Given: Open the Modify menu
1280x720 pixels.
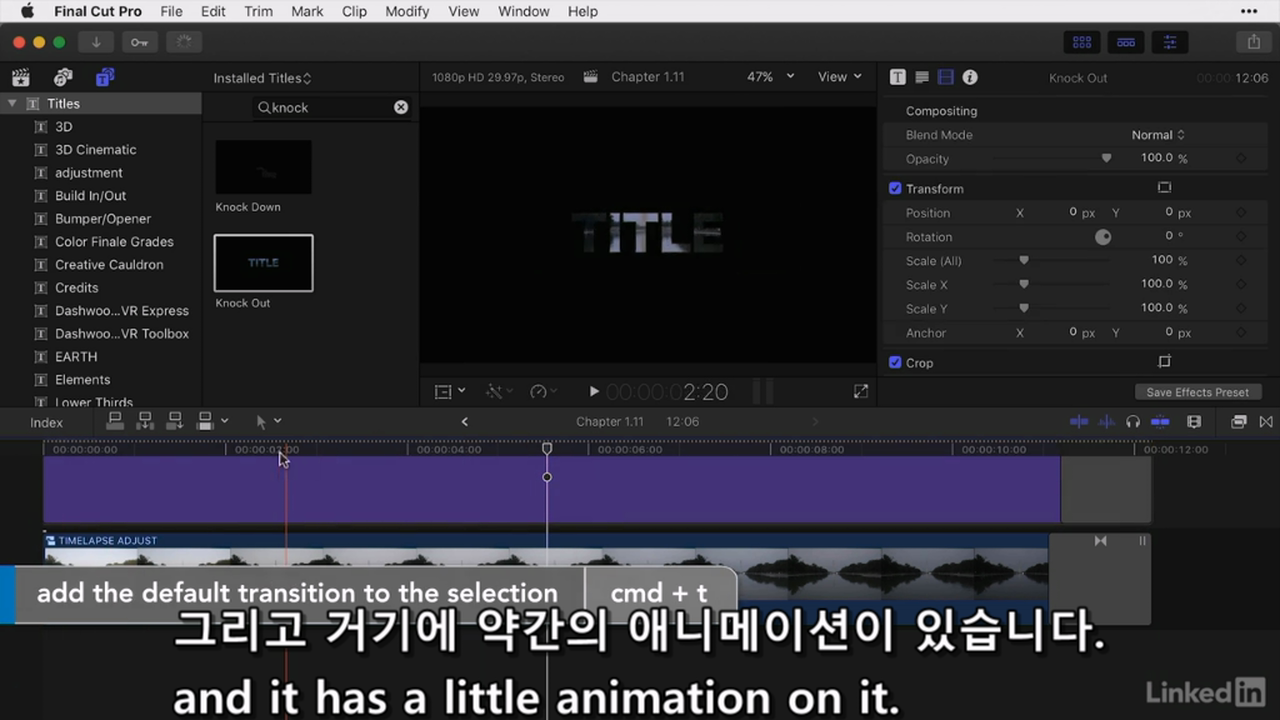Looking at the screenshot, I should coord(407,11).
